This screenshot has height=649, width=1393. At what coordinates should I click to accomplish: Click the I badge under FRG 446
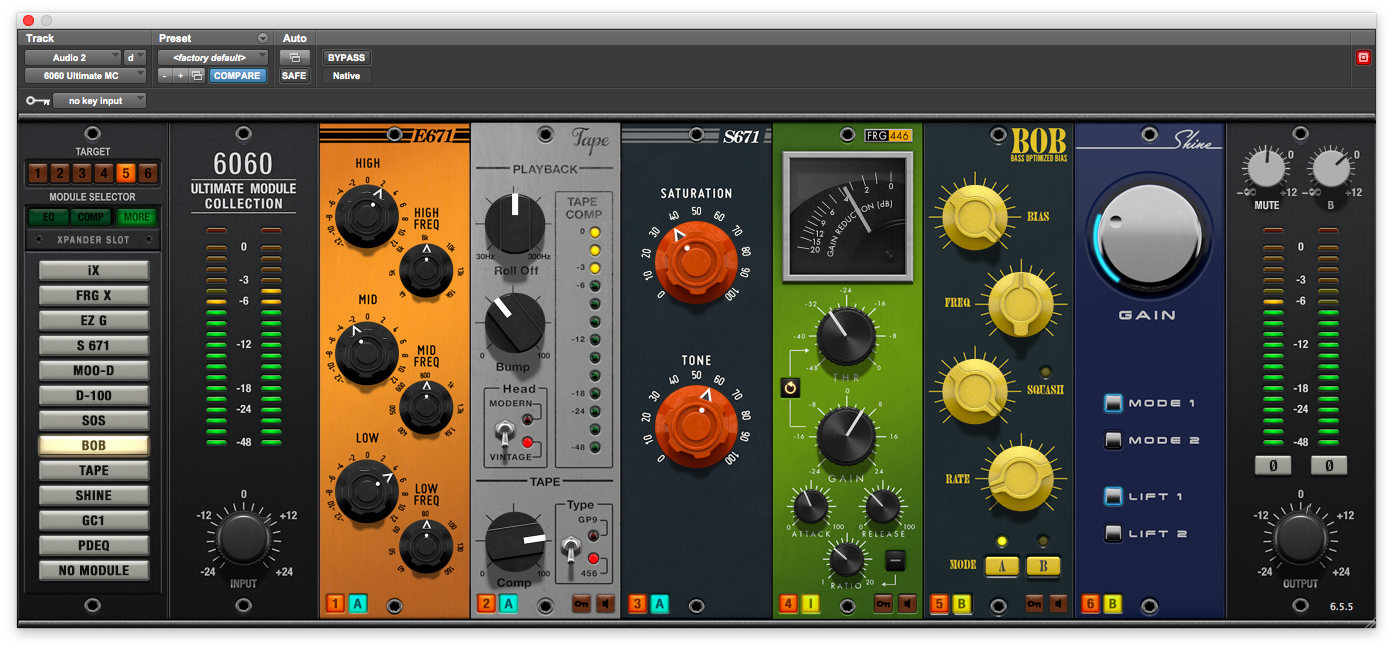pyautogui.click(x=811, y=603)
